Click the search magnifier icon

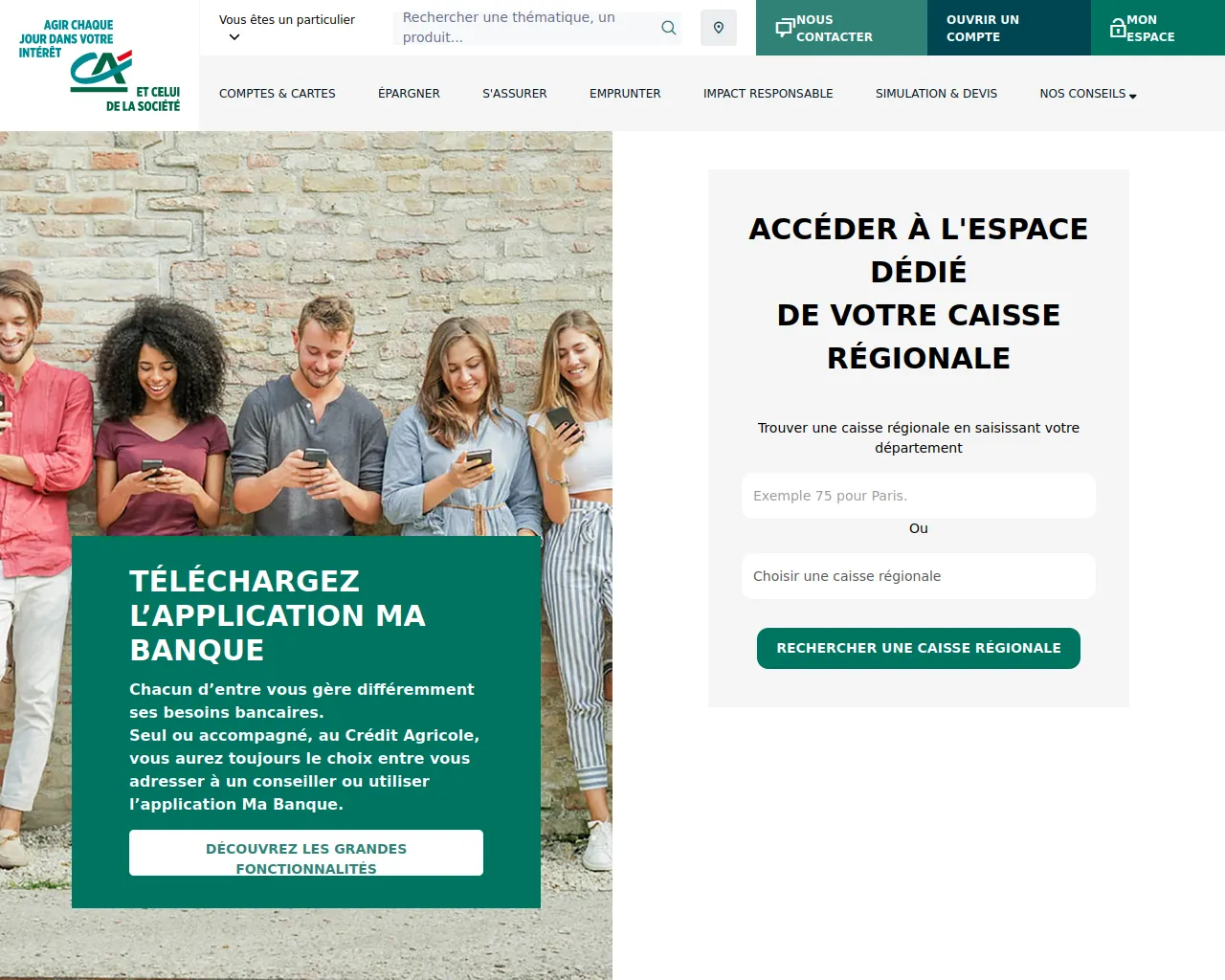669,28
